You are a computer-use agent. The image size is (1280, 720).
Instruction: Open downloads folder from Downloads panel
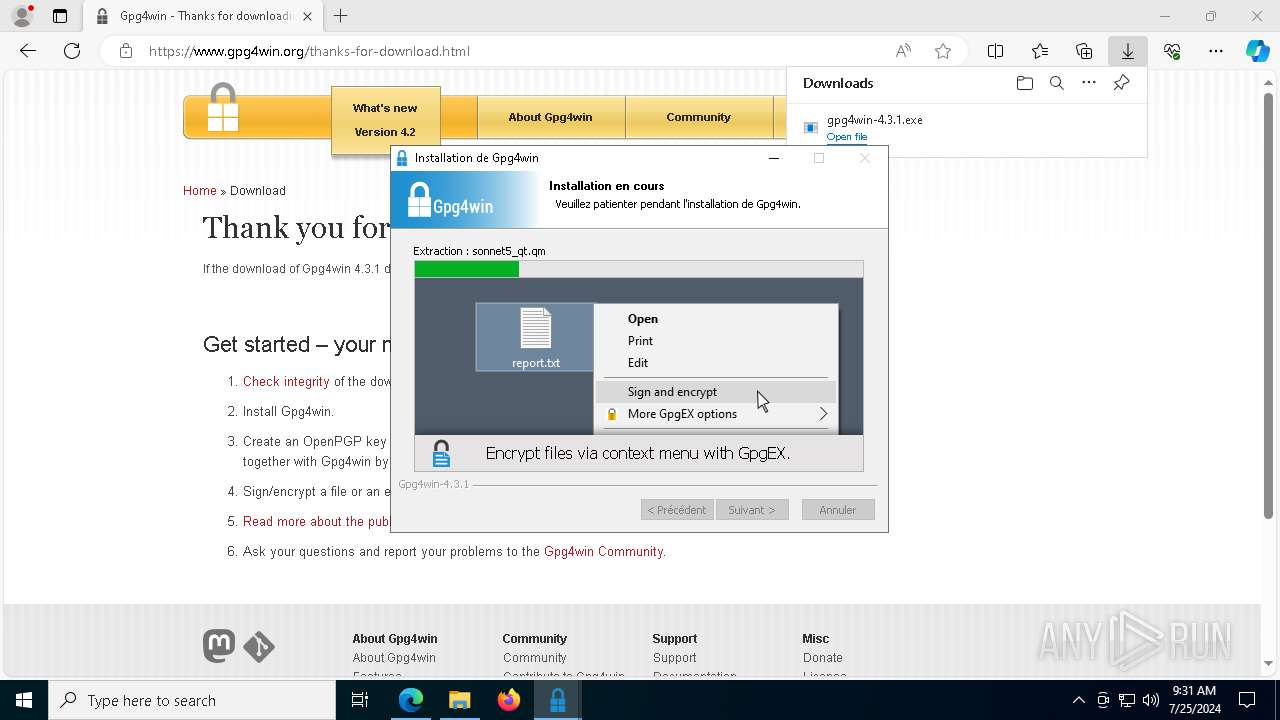[1024, 83]
